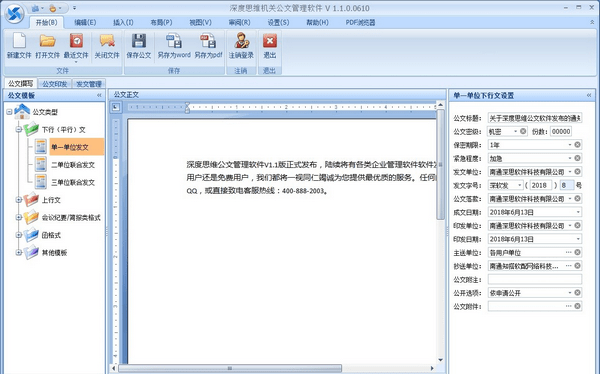The image size is (600, 374).
Task: Click the 公文附注 input field
Action: click(535, 279)
